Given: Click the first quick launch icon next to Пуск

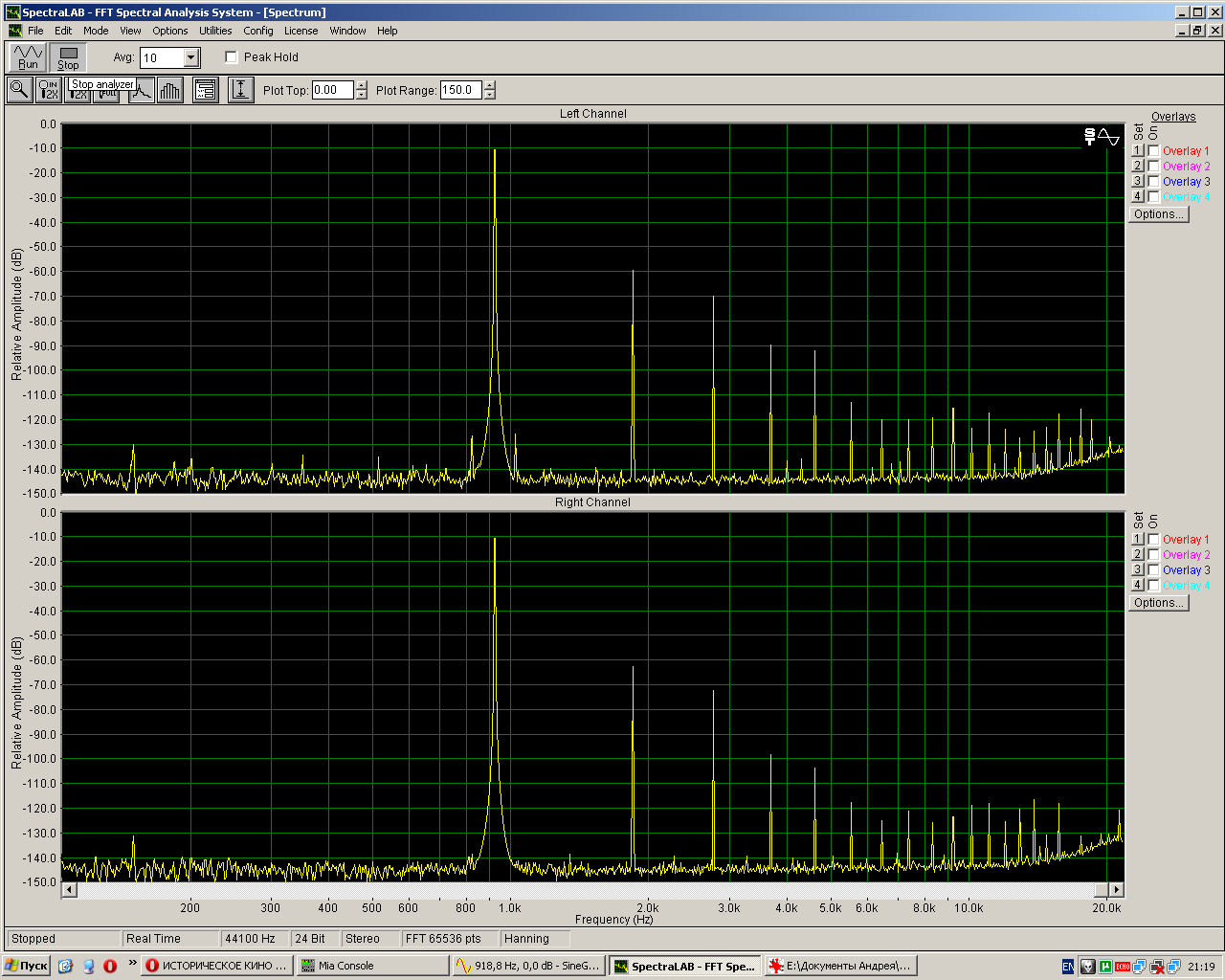Looking at the screenshot, I should 65,966.
